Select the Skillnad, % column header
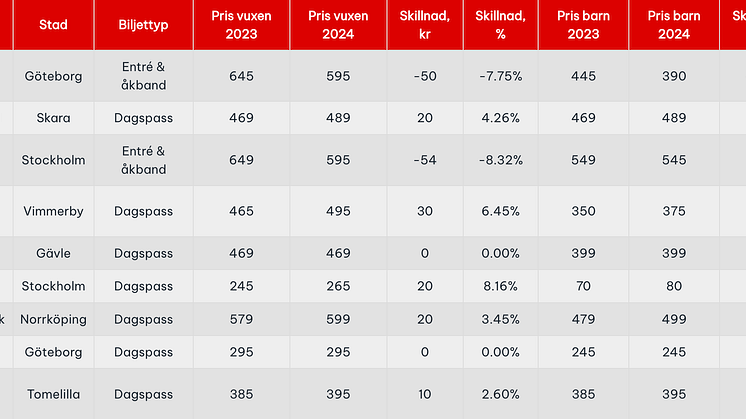The image size is (746, 419). tap(499, 24)
